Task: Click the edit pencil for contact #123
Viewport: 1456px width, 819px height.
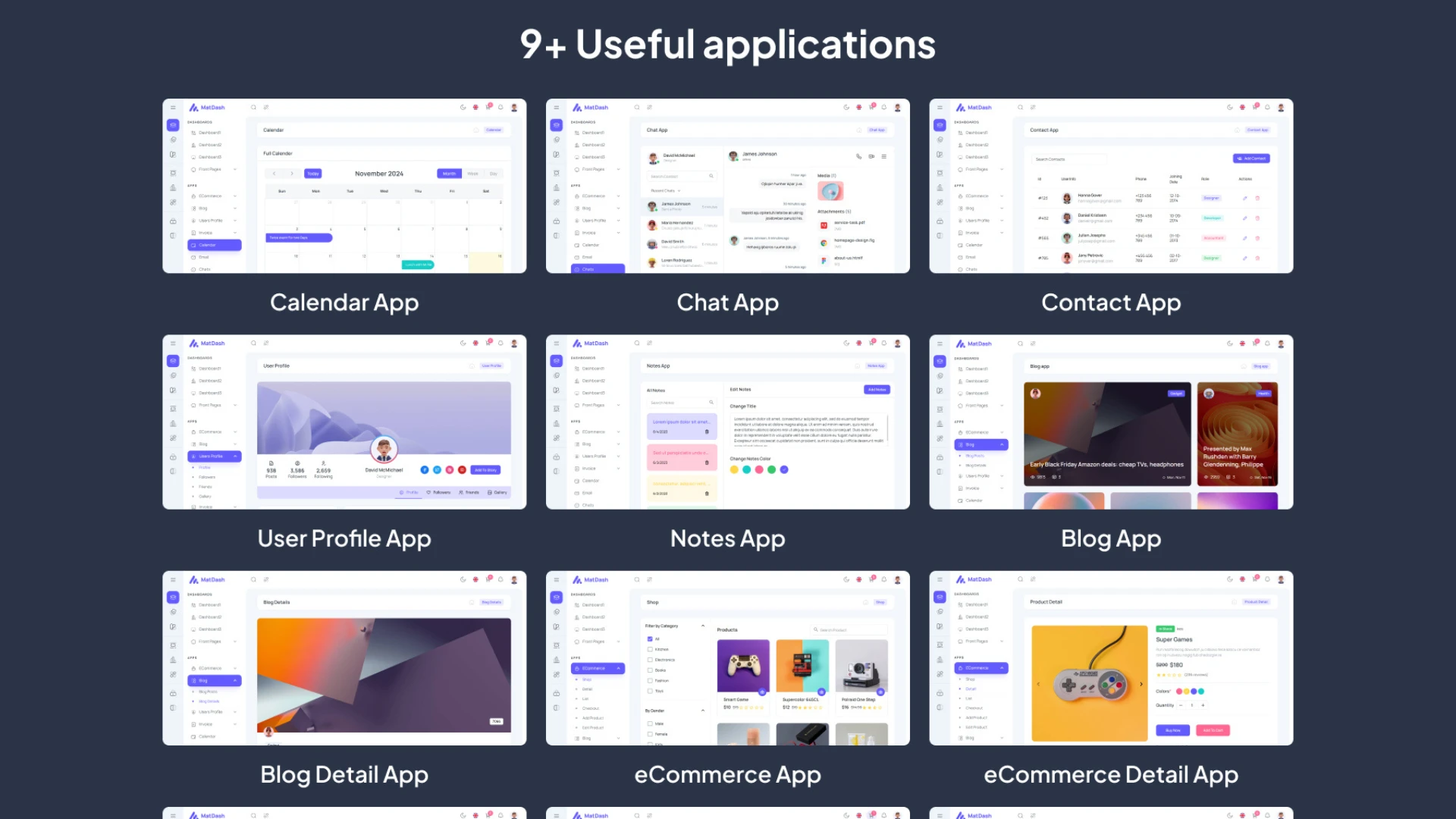Action: pyautogui.click(x=1244, y=198)
